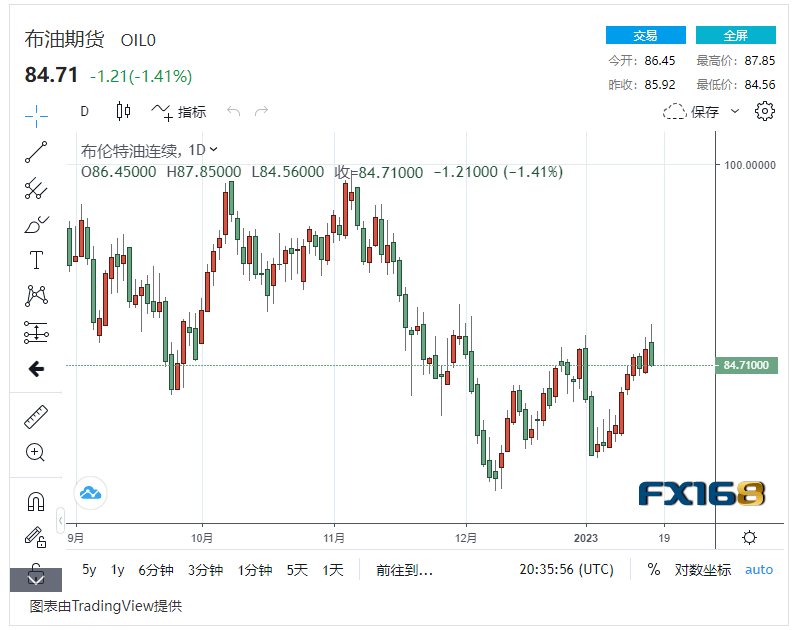Viewport: 798px width, 630px height.
Task: Toggle 对数坐标 logarithmic scale
Action: coord(701,570)
